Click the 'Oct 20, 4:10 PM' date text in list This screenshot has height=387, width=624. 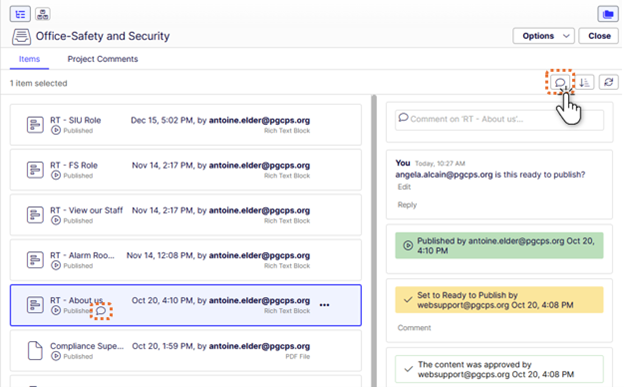click(163, 300)
